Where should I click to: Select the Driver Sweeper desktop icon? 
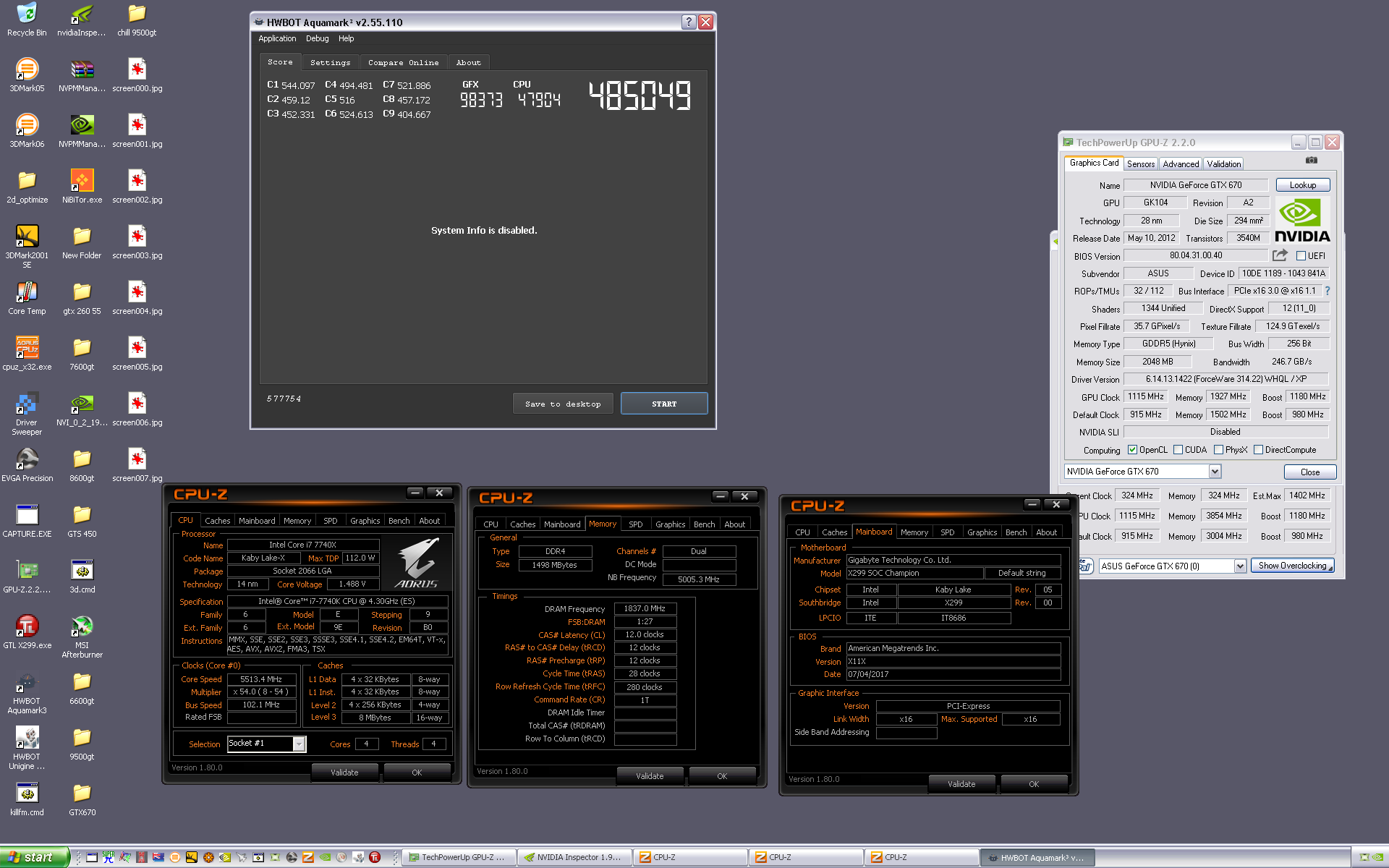pyautogui.click(x=27, y=414)
